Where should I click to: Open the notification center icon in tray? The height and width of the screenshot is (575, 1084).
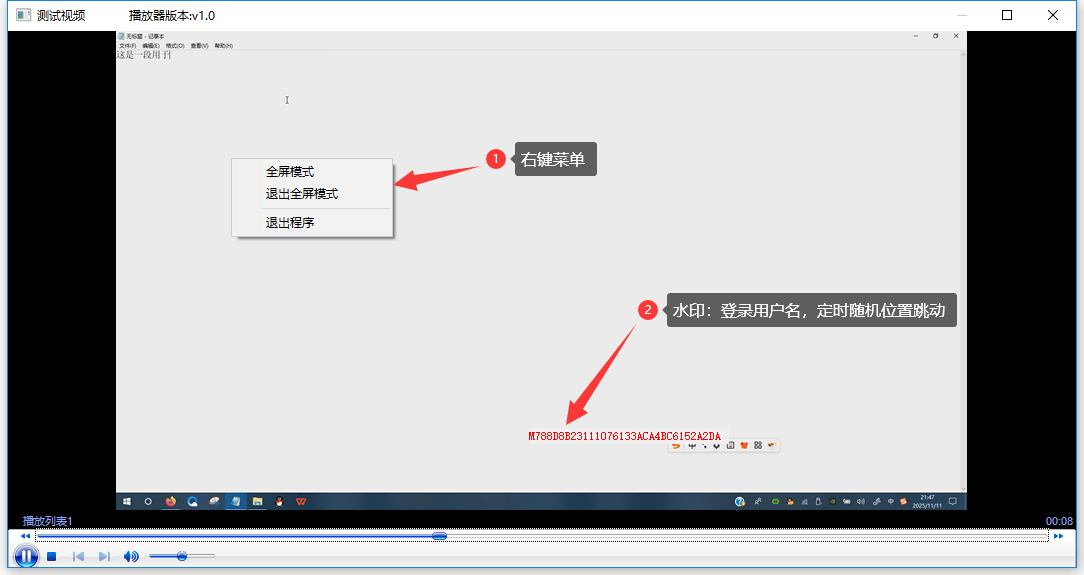(953, 502)
